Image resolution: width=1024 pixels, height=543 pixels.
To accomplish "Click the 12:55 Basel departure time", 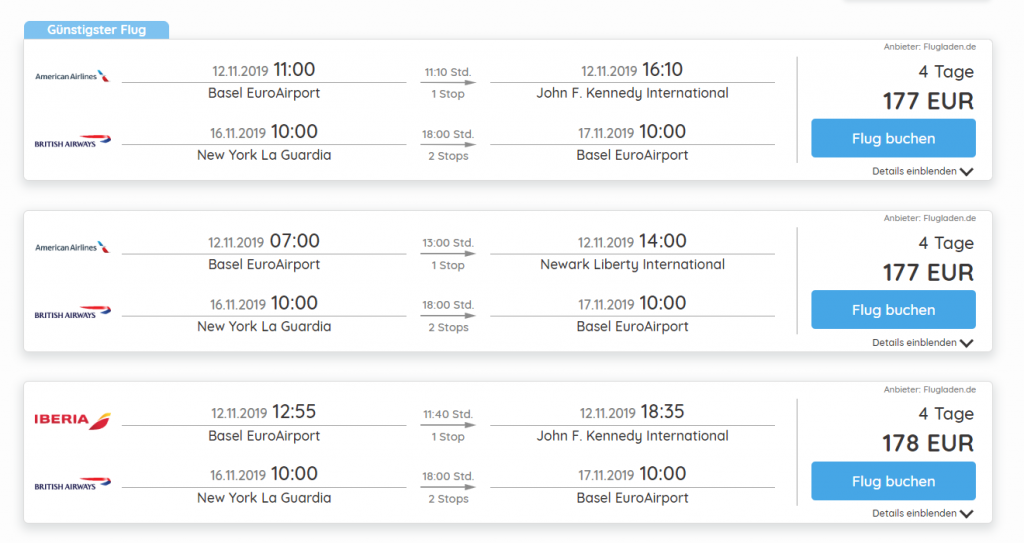I will point(295,412).
